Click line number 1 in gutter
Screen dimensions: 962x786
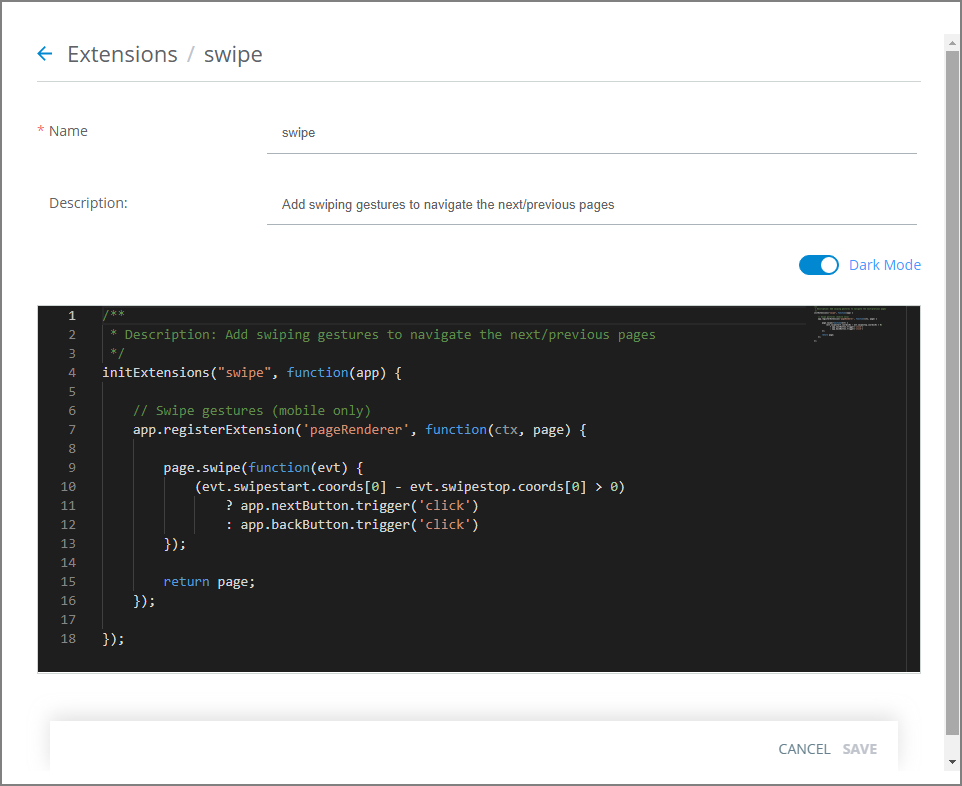tap(72, 315)
